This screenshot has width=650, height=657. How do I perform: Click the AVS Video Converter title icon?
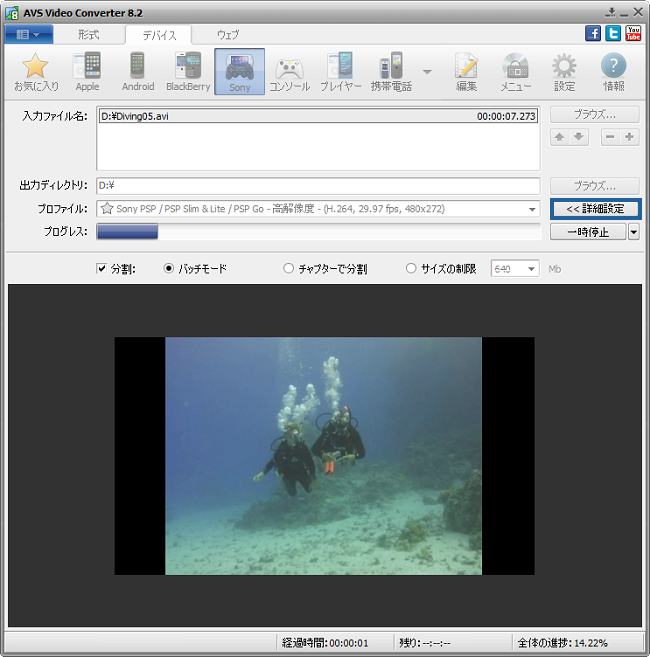coord(12,13)
